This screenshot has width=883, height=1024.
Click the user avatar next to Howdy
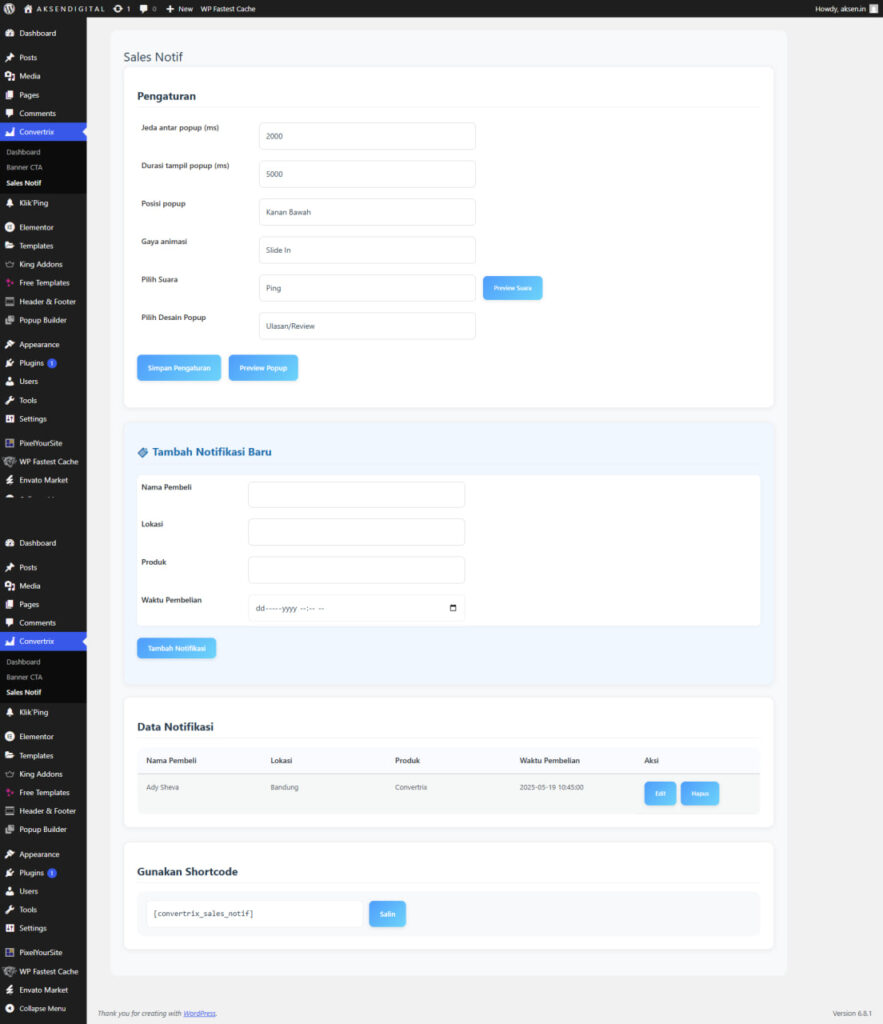click(874, 8)
